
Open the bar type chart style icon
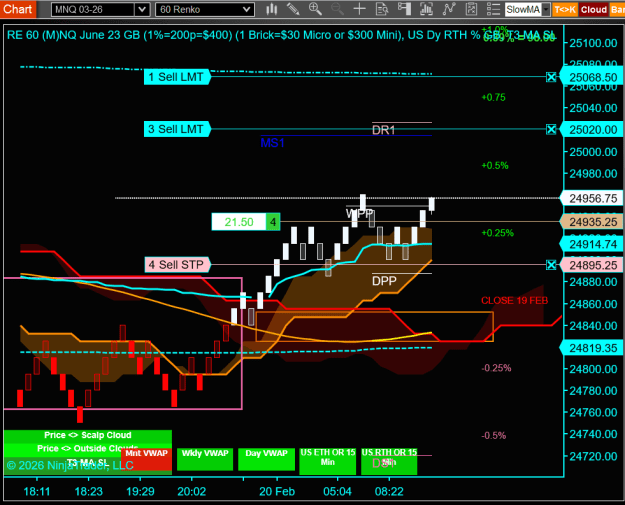[271, 9]
